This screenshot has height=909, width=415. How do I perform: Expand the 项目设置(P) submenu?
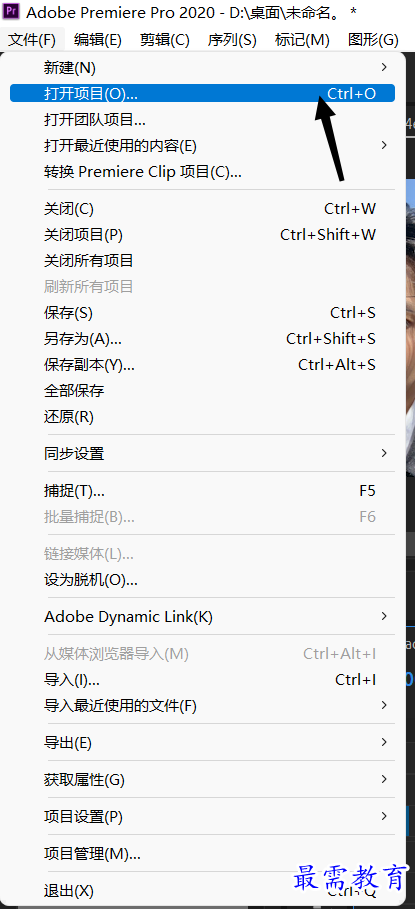pos(202,817)
